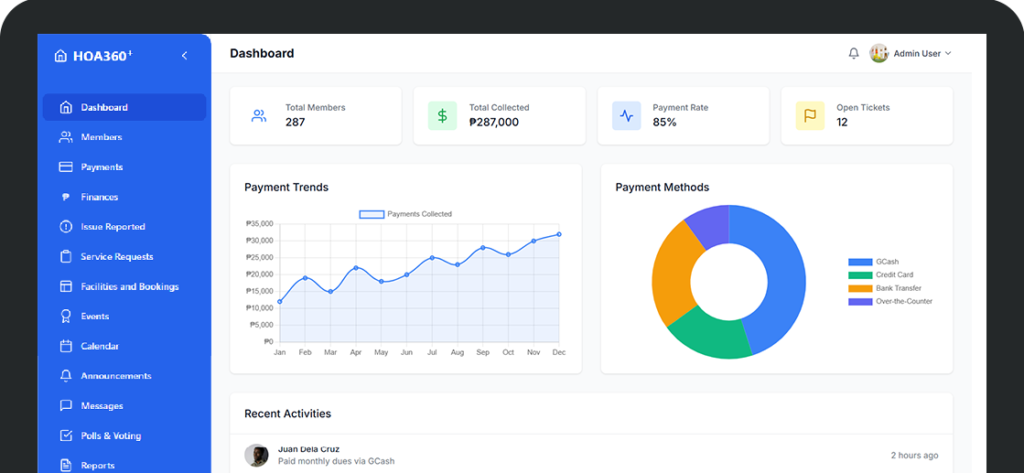
Task: Open the Messages chat icon
Action: (66, 407)
